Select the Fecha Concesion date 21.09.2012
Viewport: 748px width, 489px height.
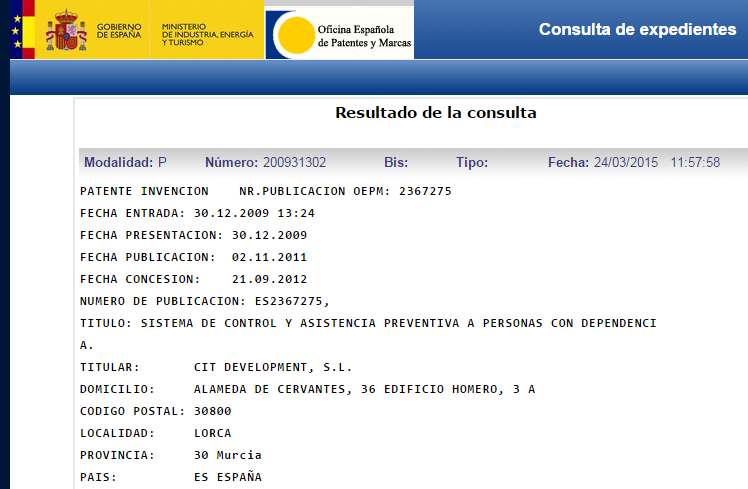coord(270,279)
